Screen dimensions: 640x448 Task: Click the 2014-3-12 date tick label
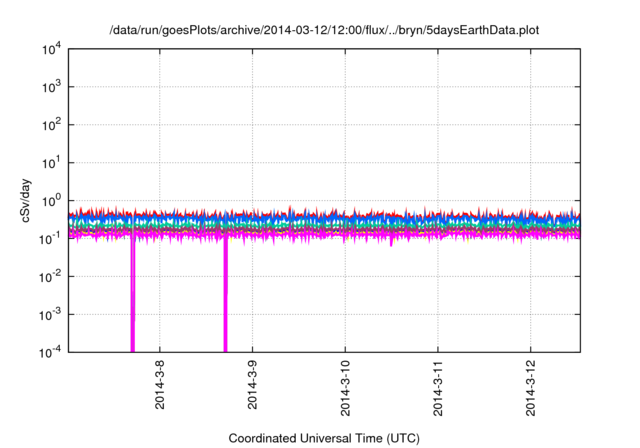(x=531, y=388)
